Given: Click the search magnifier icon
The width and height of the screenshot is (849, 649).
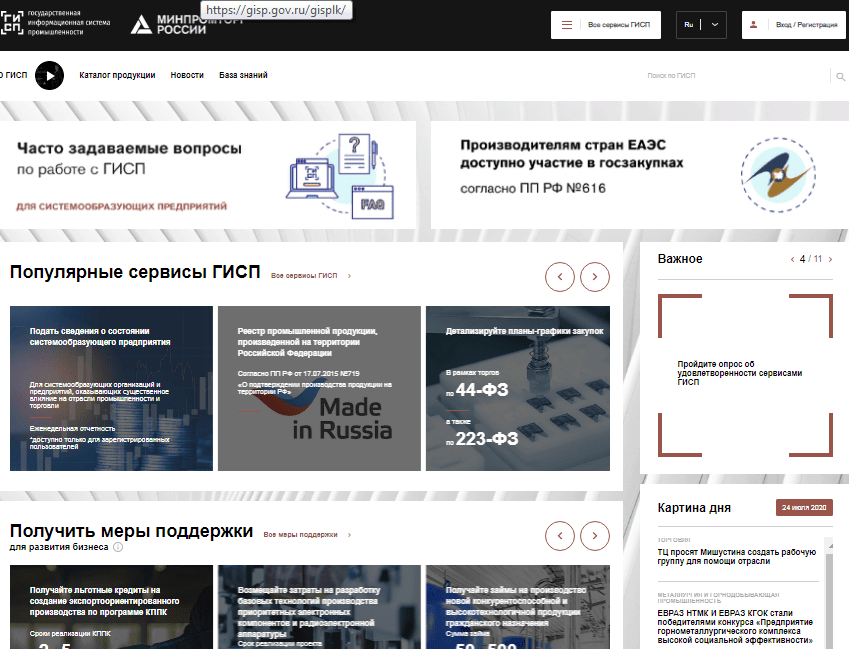Looking at the screenshot, I should point(838,76).
